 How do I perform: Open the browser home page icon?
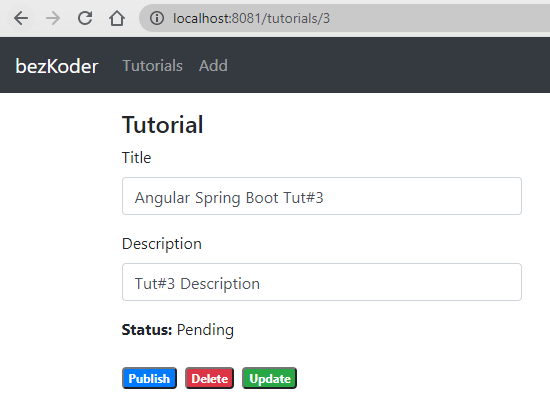(117, 18)
